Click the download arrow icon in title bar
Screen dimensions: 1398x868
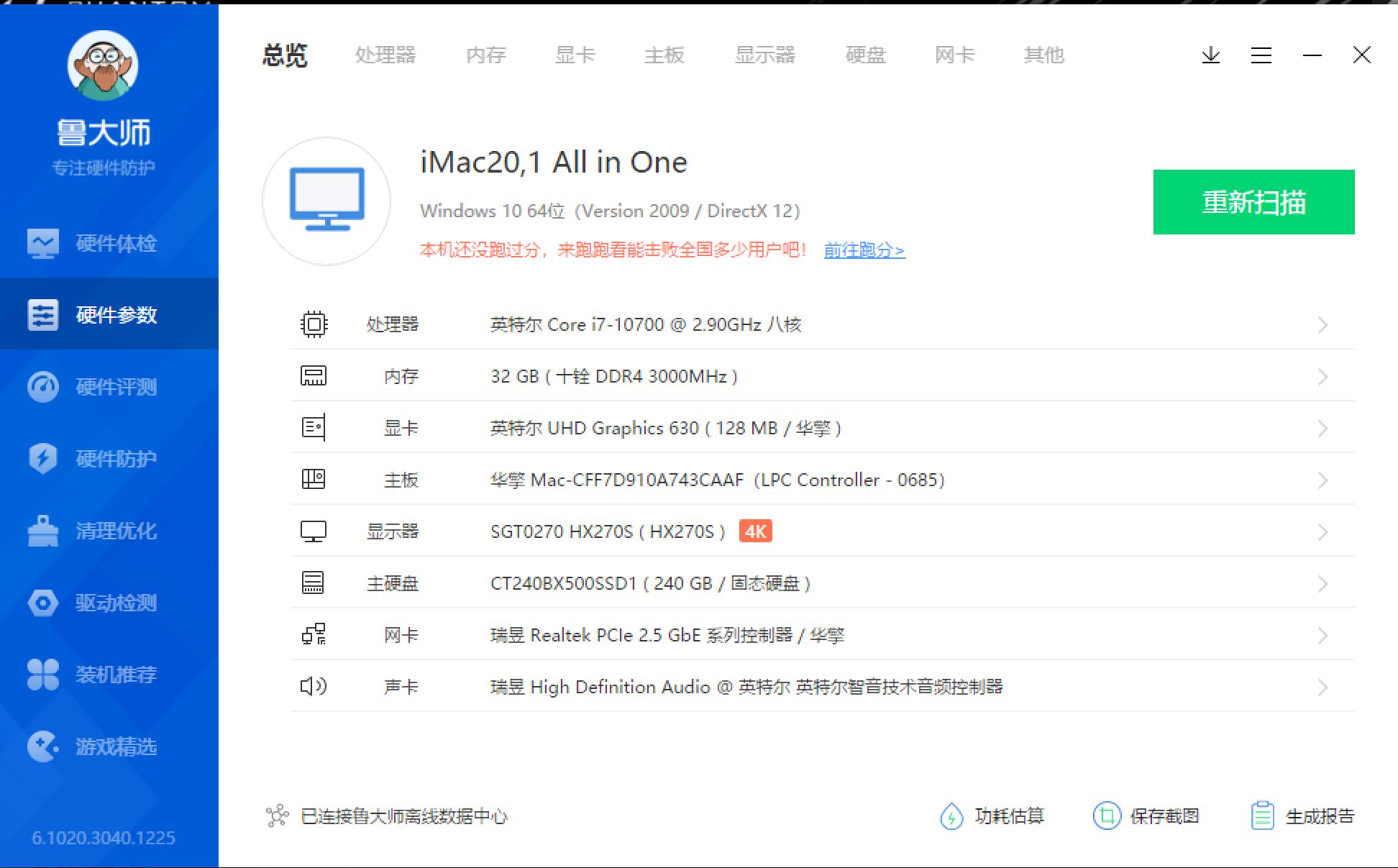[x=1211, y=55]
